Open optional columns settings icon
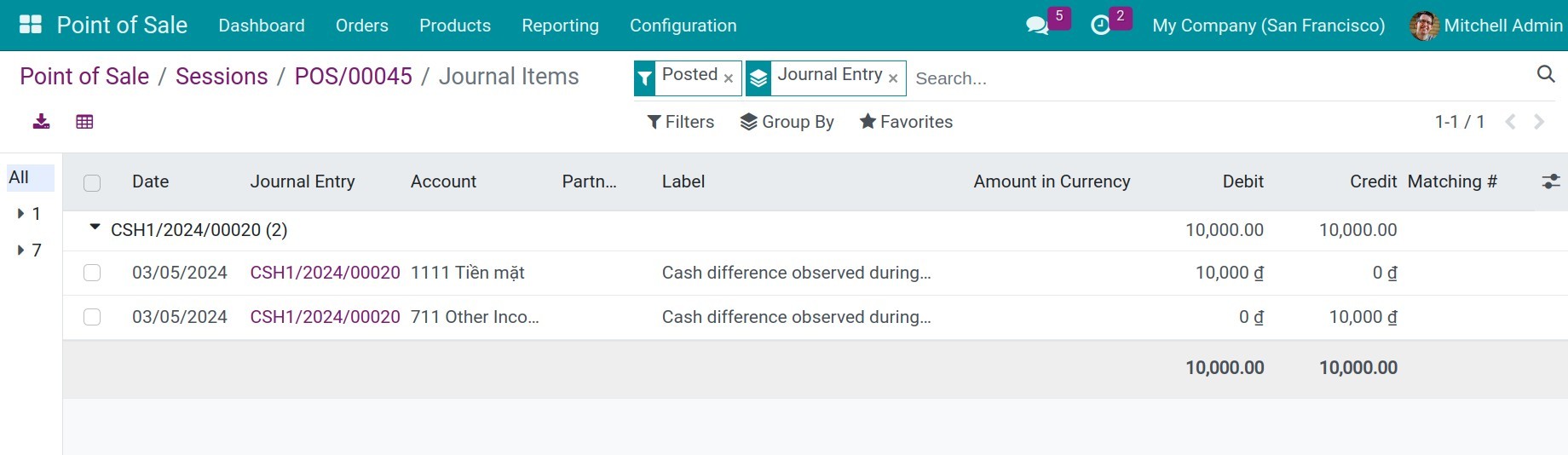The image size is (1568, 455). tap(1551, 181)
